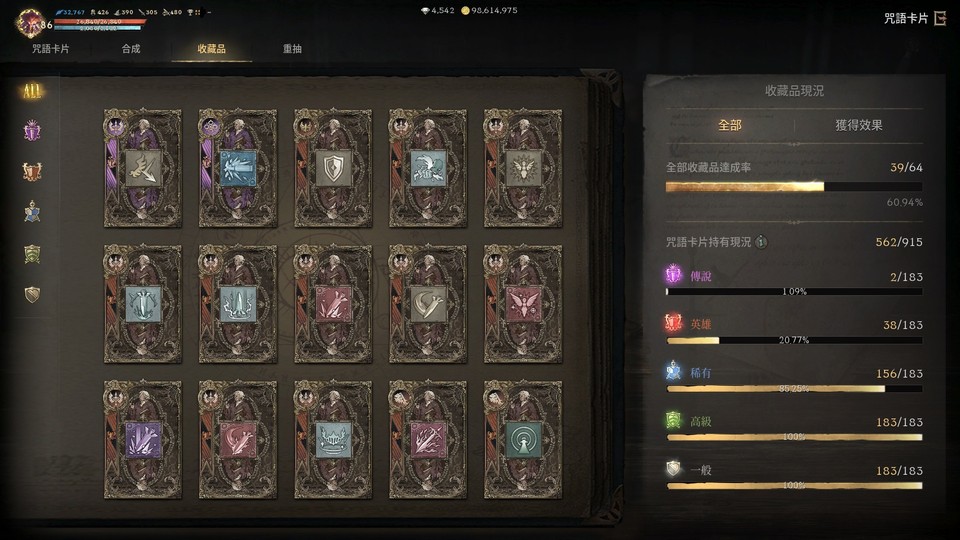The height and width of the screenshot is (540, 960).
Task: Filter by grey common shield icon
Action: click(x=32, y=294)
